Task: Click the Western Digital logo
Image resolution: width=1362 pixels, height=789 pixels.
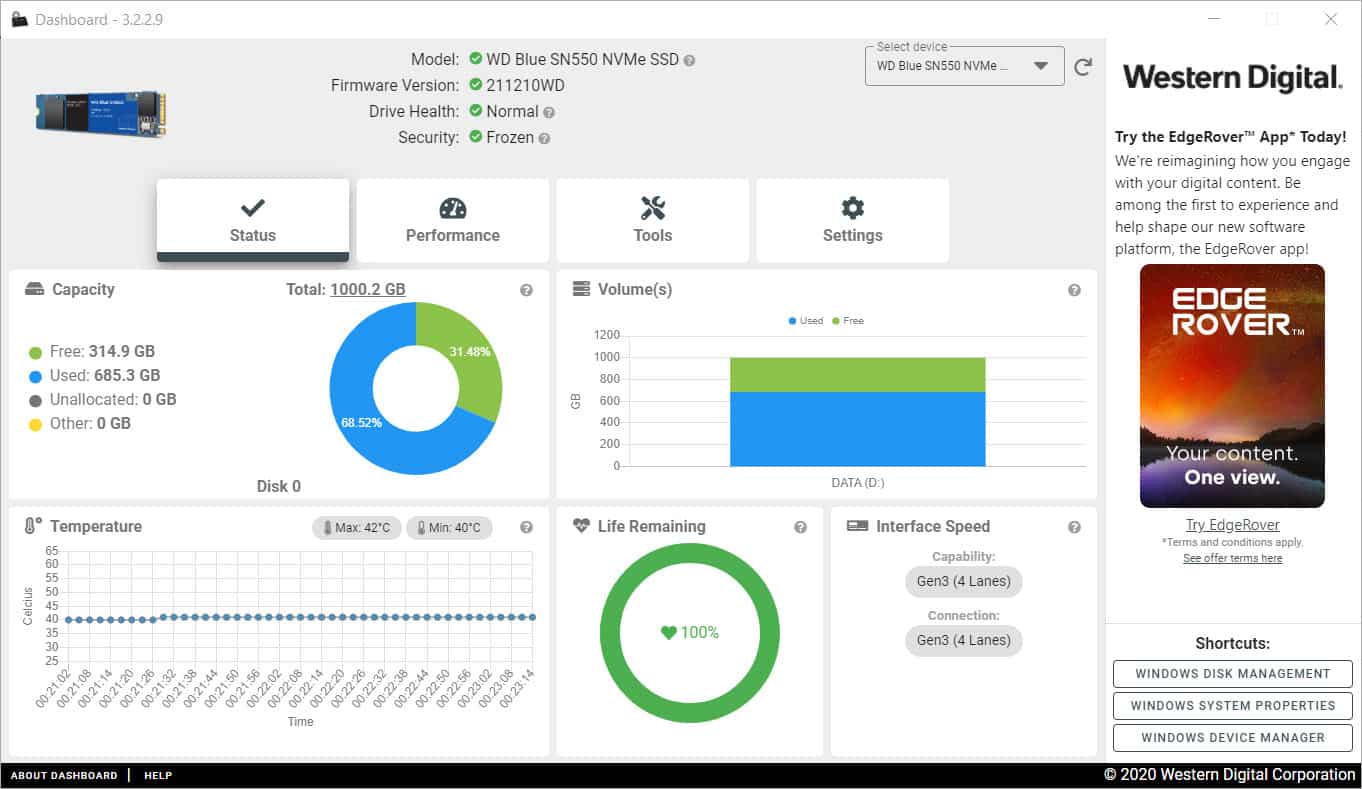Action: coord(1233,78)
